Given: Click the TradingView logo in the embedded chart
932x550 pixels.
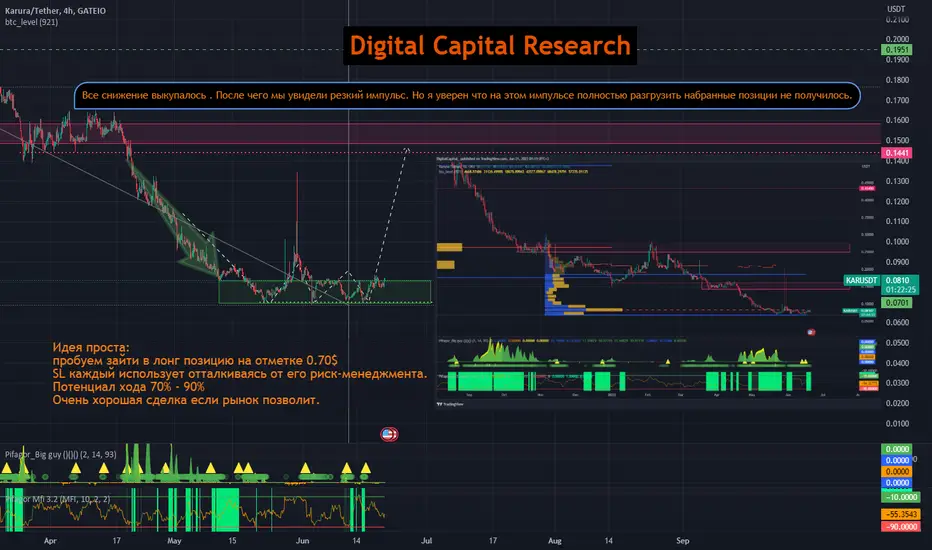Looking at the screenshot, I should [451, 404].
